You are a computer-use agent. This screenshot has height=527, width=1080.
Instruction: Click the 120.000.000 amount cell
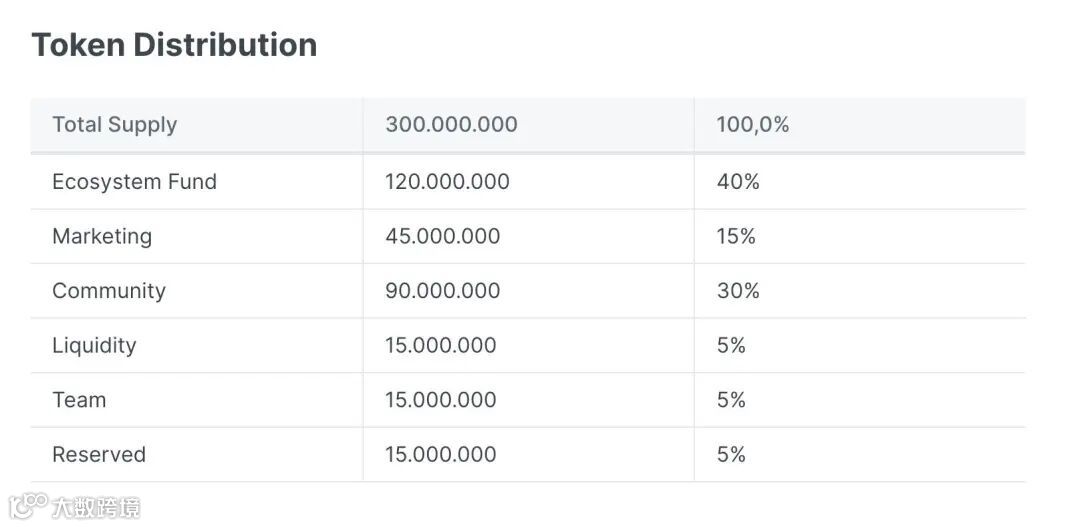click(447, 182)
